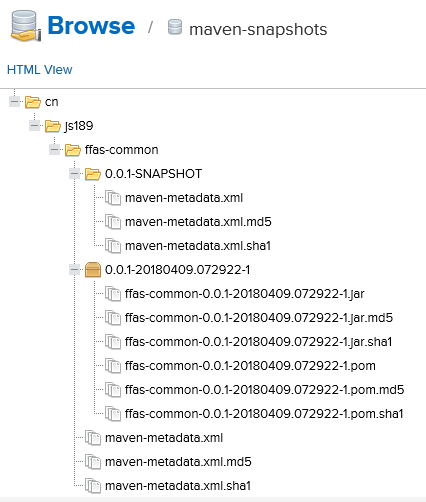The width and height of the screenshot is (426, 502).
Task: Select maven-metadata.xml.sha1 under 0.0.1-SNAPSHOT
Action: tap(198, 246)
